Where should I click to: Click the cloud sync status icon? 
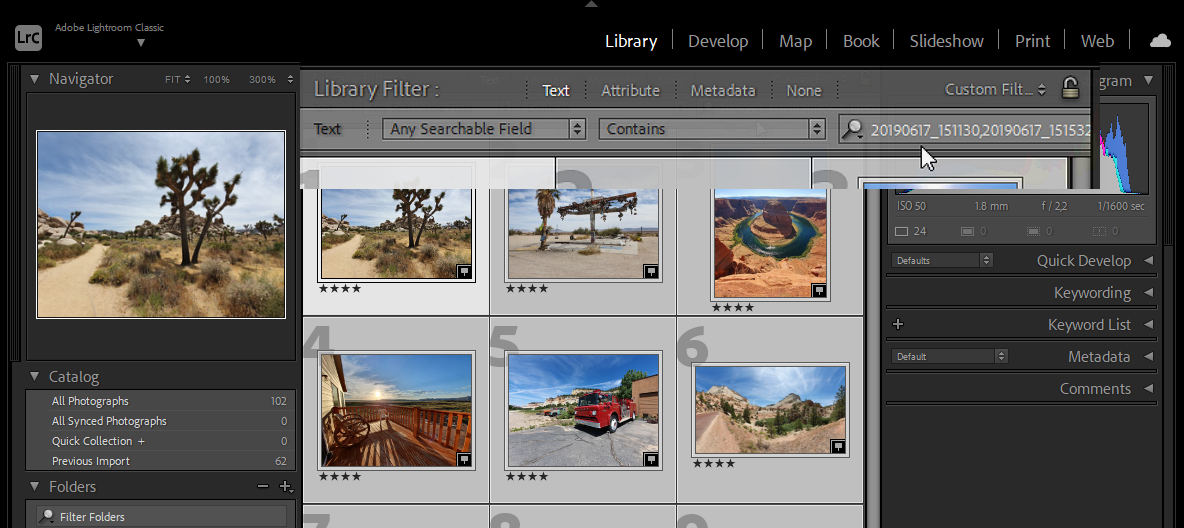pyautogui.click(x=1160, y=42)
